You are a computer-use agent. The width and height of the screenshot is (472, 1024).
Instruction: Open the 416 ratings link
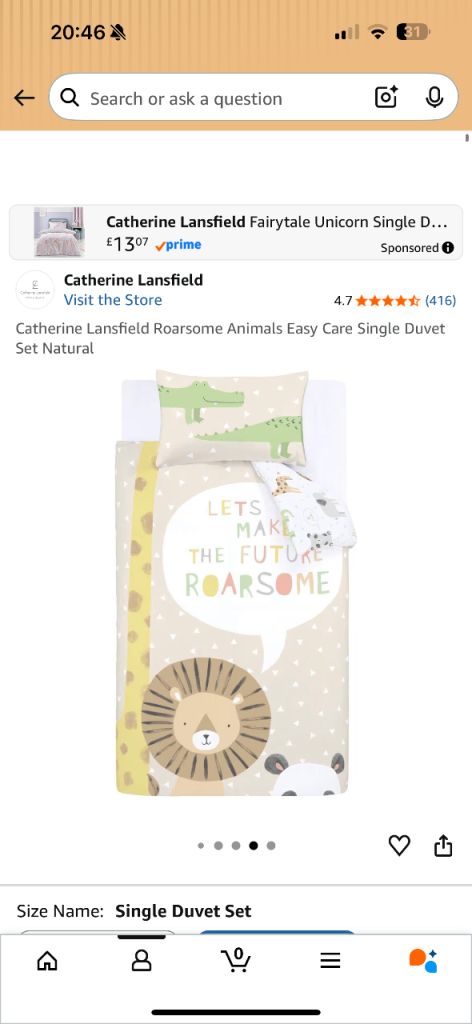[441, 300]
